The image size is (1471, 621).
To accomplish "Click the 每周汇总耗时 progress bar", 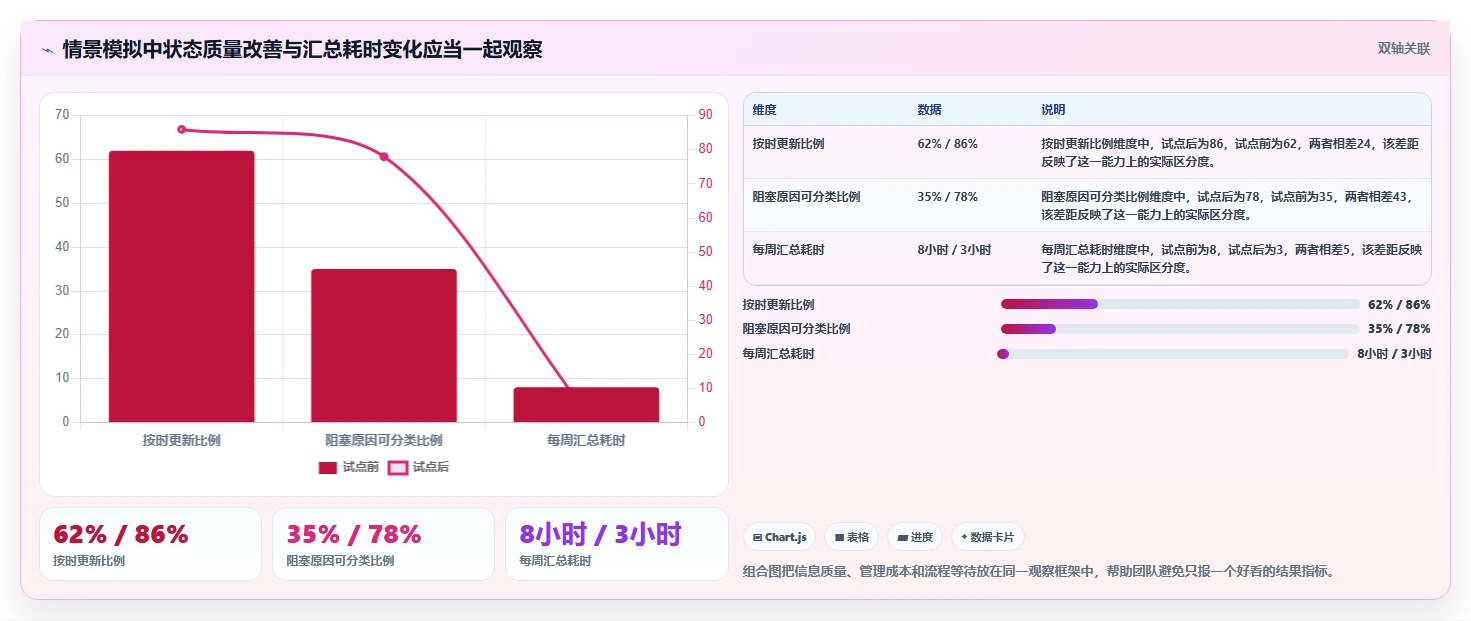I will coord(1173,353).
